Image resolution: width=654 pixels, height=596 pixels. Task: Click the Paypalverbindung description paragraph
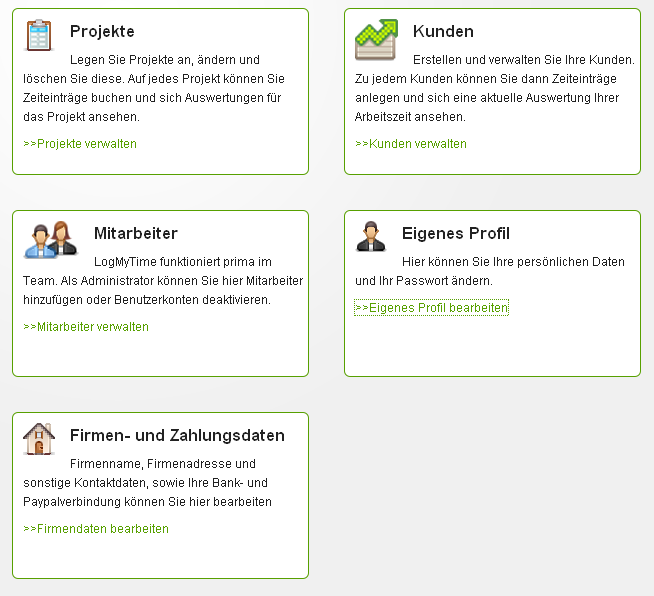point(148,483)
